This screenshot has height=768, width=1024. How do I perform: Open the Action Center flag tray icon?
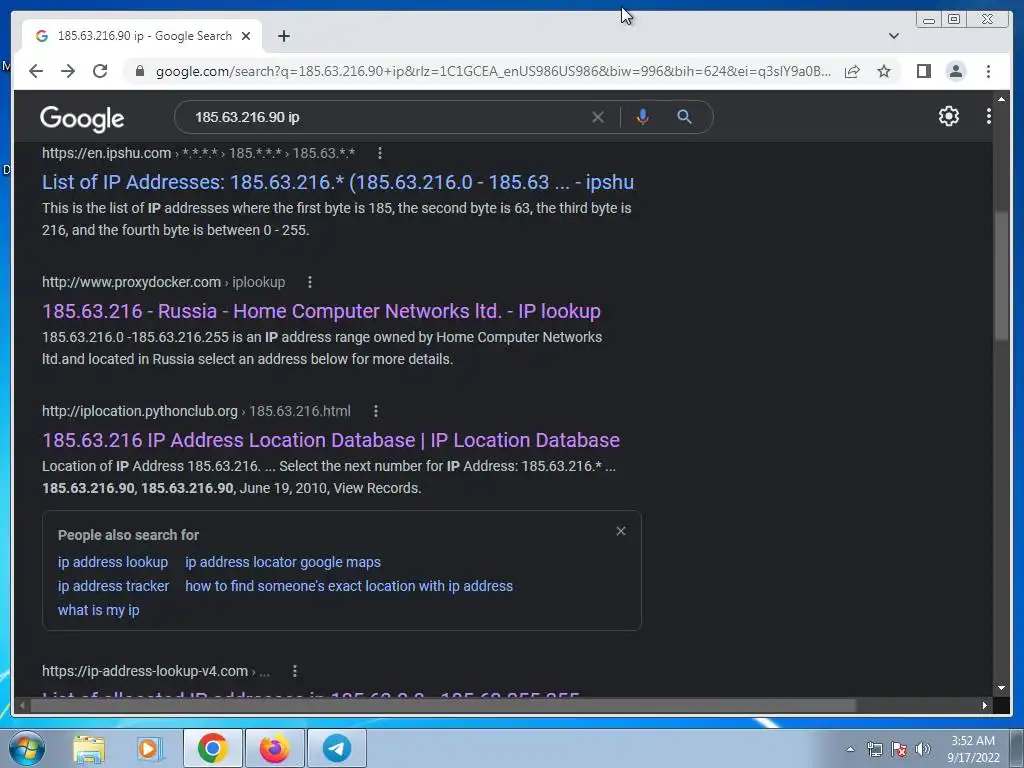(x=899, y=750)
